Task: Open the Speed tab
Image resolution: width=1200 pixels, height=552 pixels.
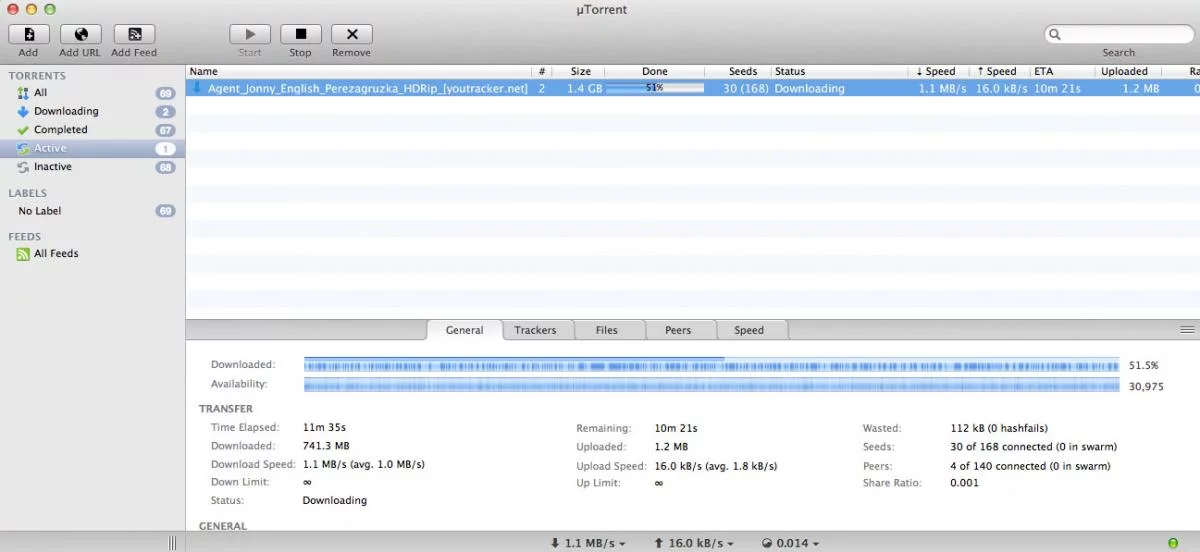Action: click(x=748, y=330)
